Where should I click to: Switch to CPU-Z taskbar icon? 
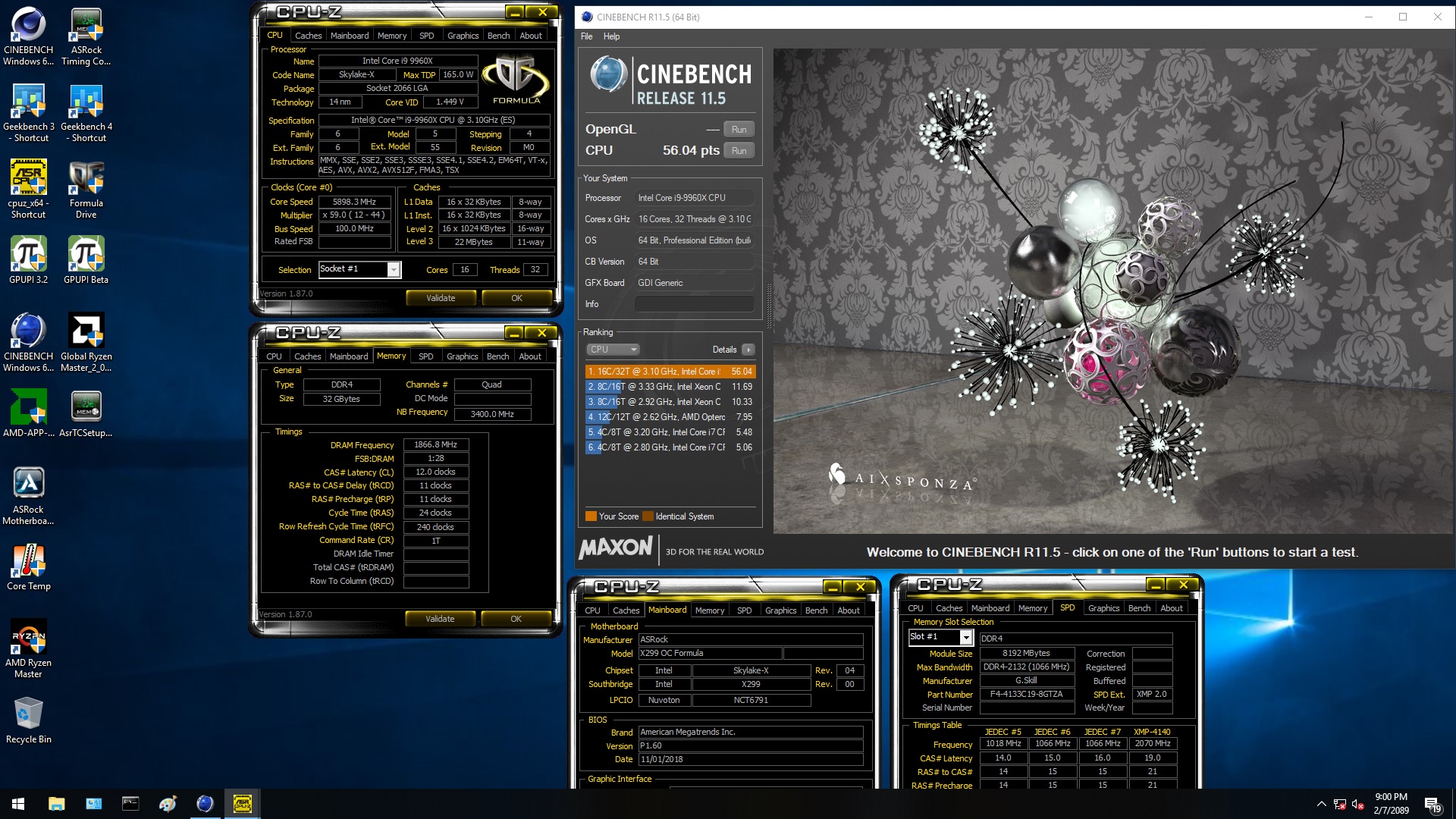click(243, 804)
